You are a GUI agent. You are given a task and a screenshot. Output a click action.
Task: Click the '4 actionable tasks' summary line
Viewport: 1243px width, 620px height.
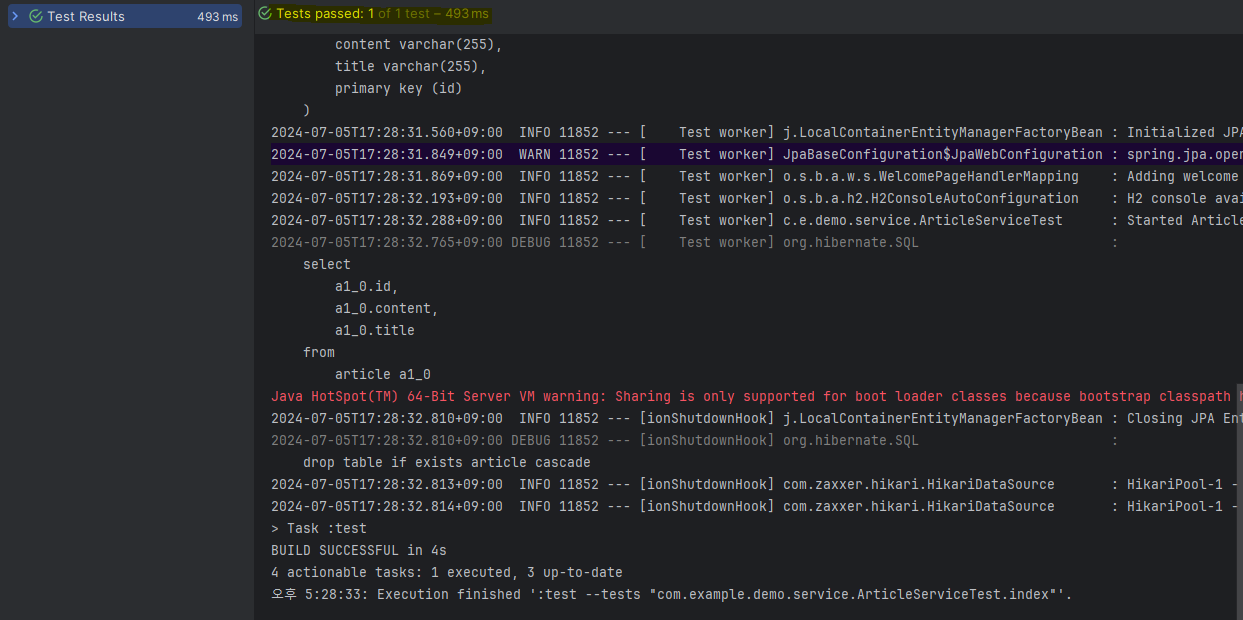(446, 572)
